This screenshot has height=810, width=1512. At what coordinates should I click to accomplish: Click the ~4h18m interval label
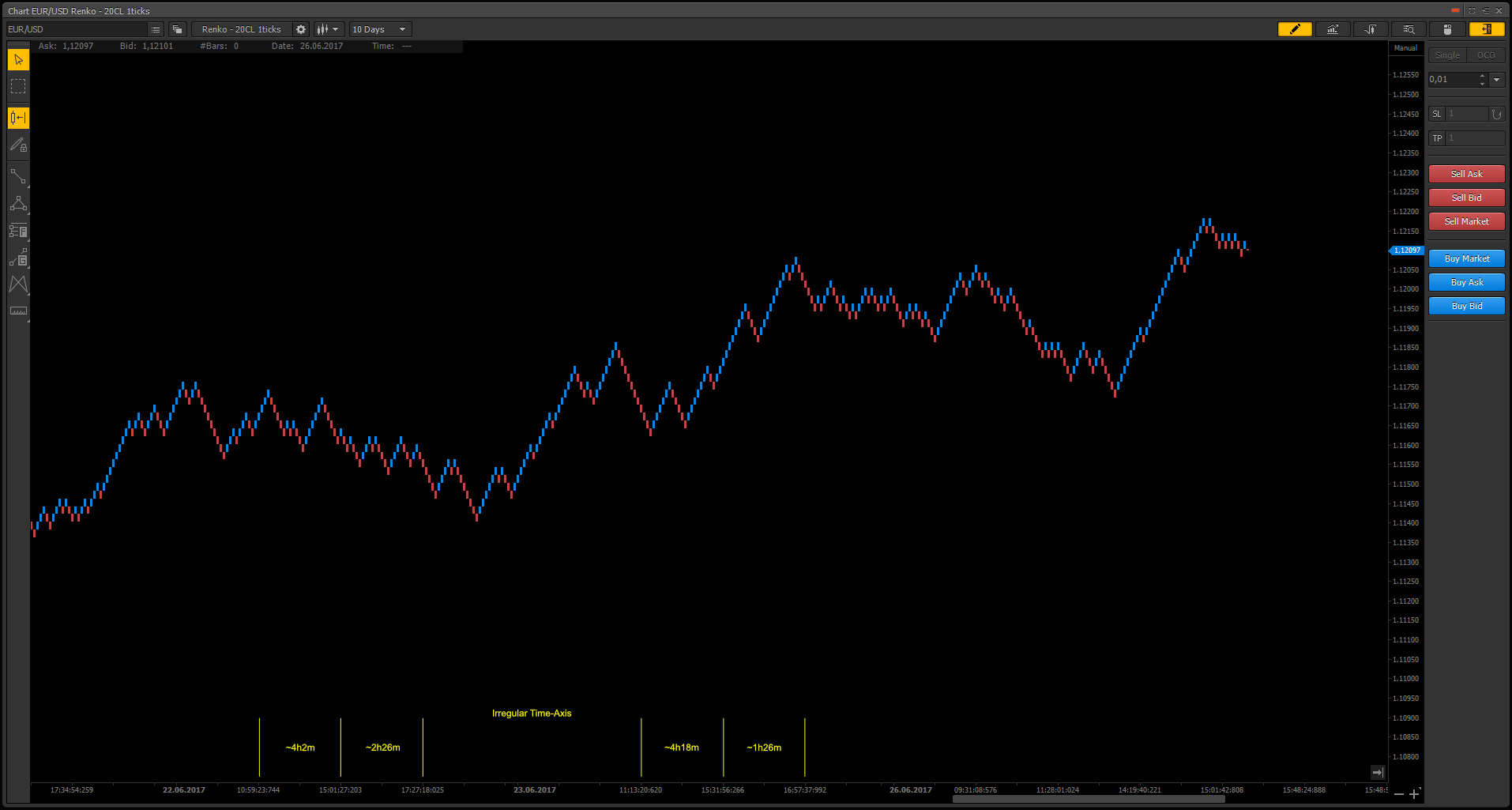click(682, 748)
